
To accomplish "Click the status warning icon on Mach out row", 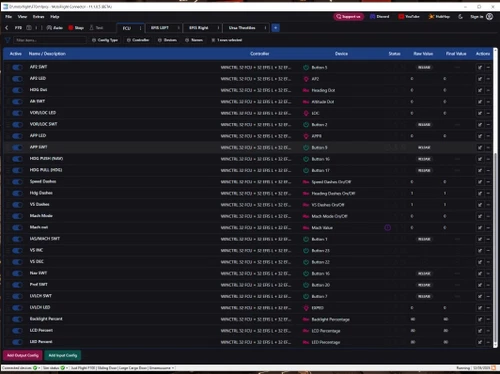I will [x=387, y=228].
